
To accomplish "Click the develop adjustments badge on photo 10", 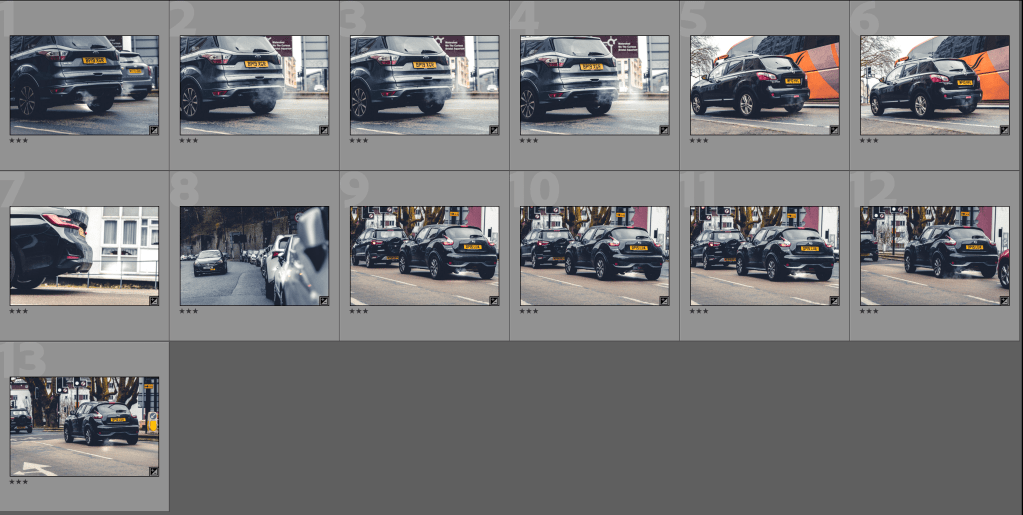I will [664, 300].
